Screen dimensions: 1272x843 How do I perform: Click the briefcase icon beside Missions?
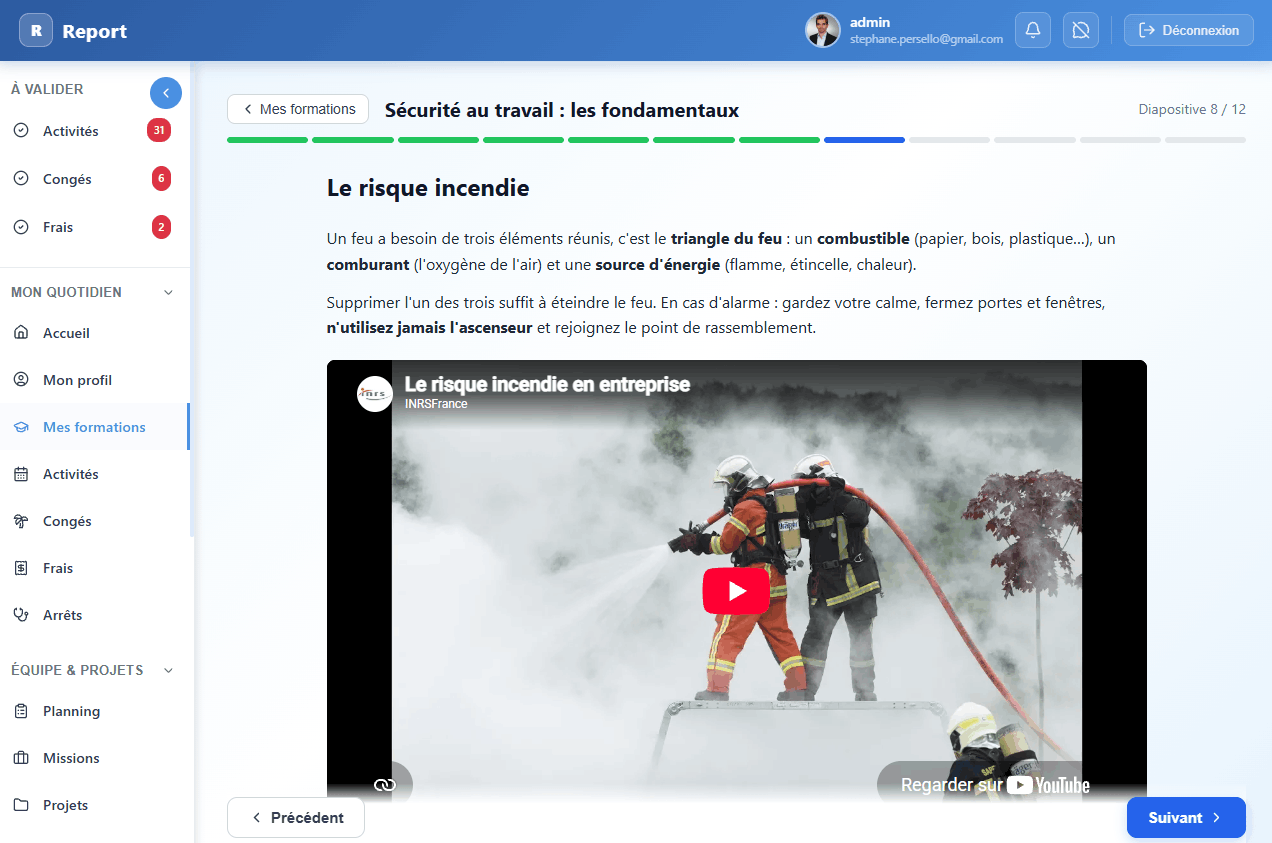pyautogui.click(x=21, y=758)
